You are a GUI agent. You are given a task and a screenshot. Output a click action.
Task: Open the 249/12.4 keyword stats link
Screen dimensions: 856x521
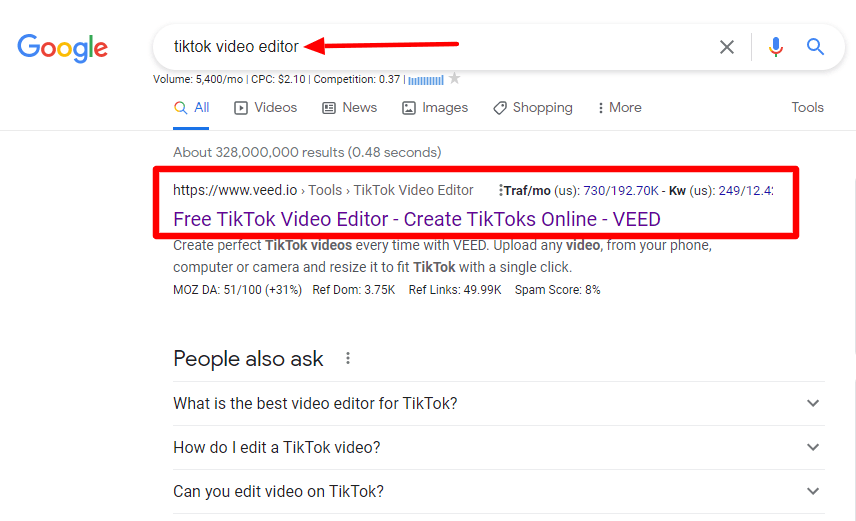click(x=746, y=191)
